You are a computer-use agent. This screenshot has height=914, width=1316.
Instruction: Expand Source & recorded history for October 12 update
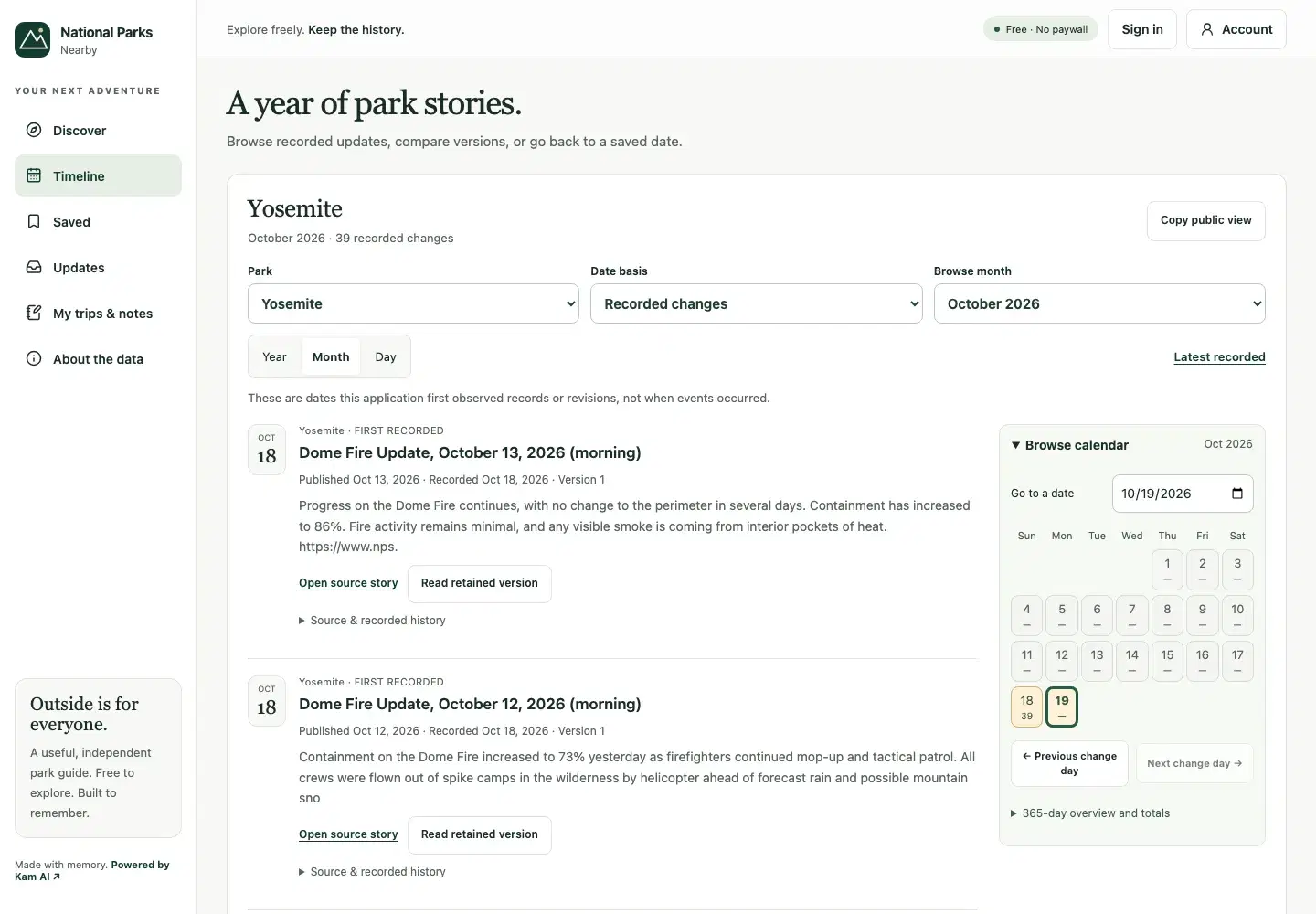point(372,872)
